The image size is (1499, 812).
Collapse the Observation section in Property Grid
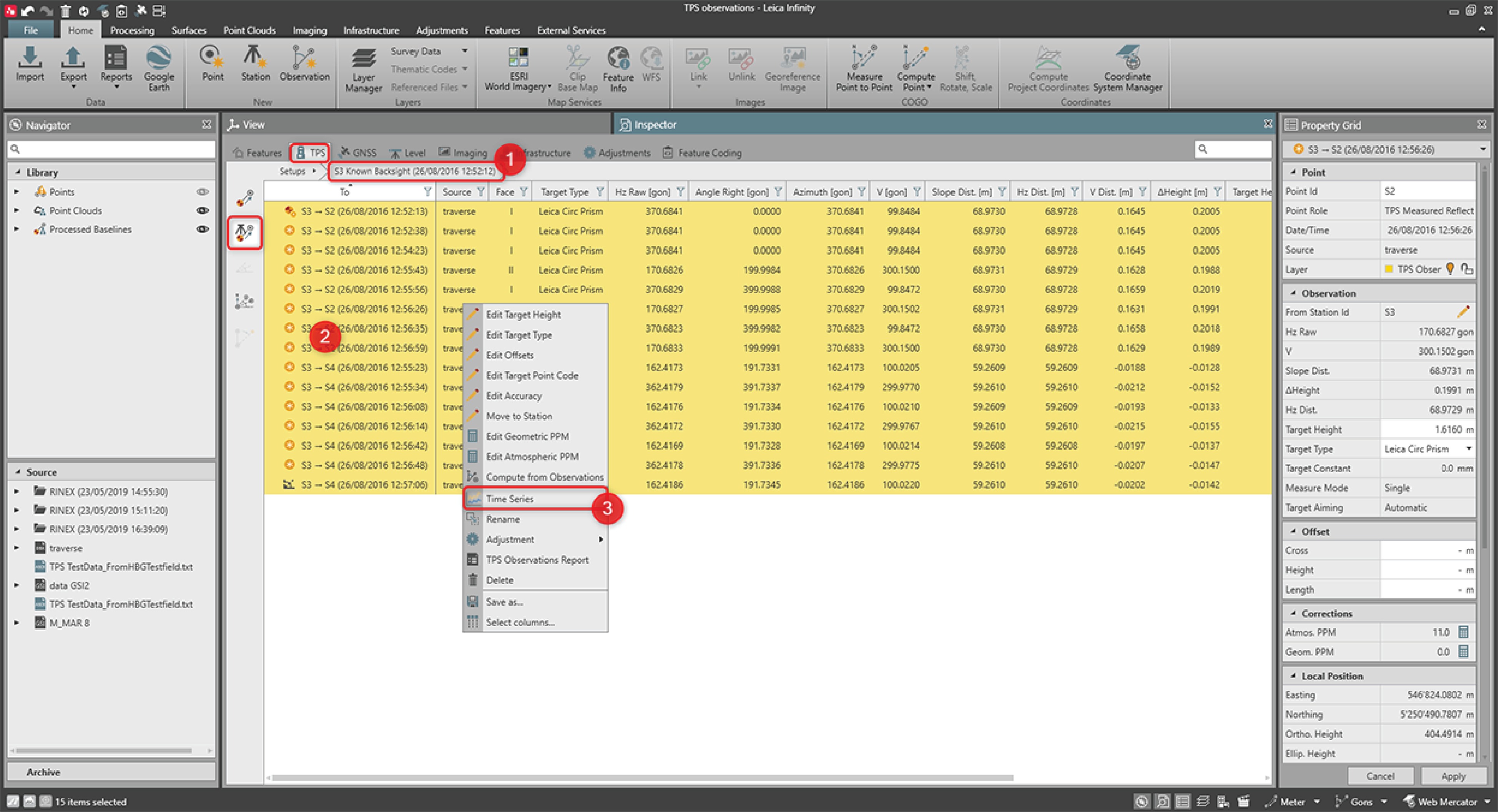1293,292
